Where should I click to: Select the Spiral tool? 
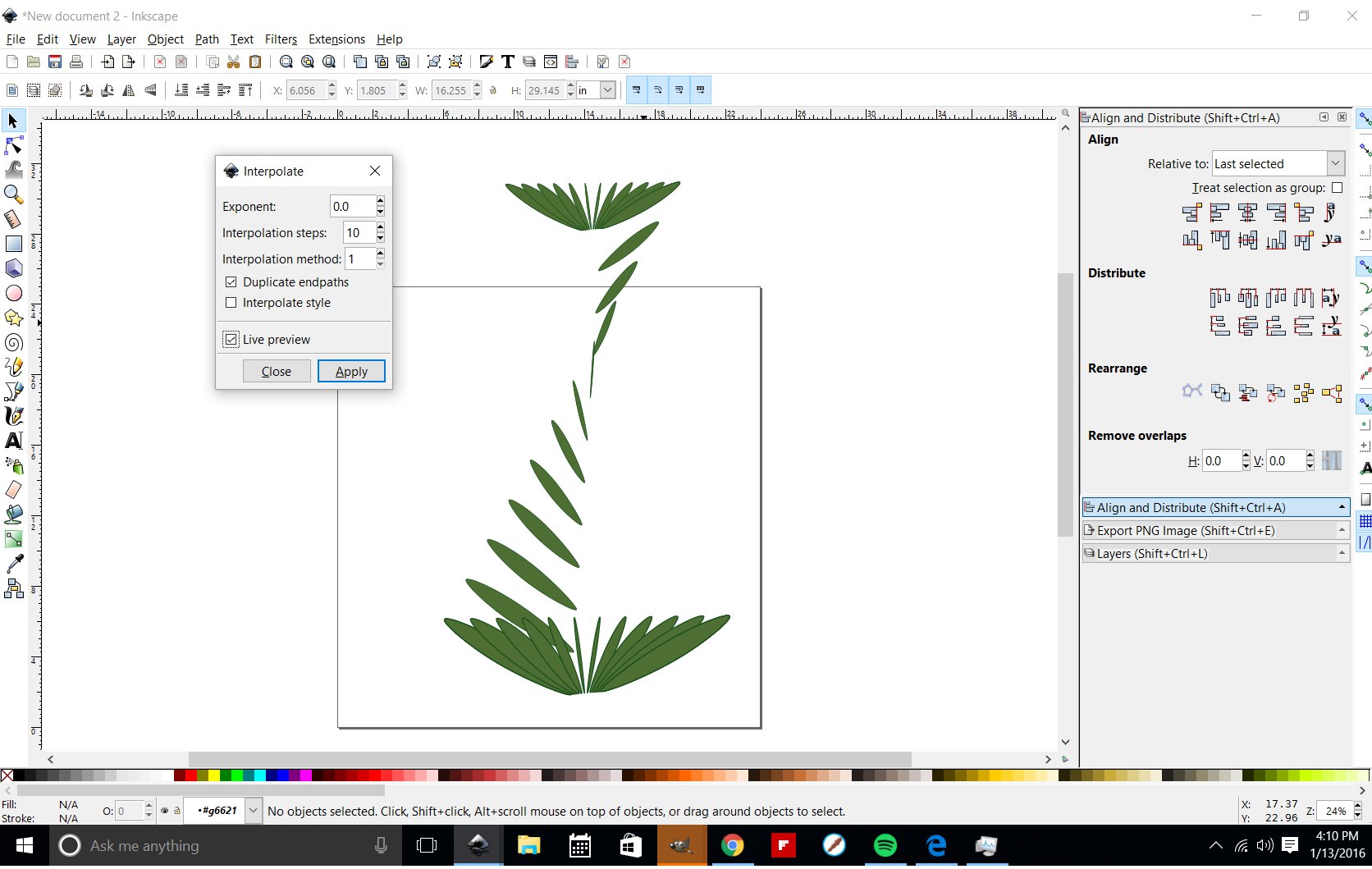[14, 342]
